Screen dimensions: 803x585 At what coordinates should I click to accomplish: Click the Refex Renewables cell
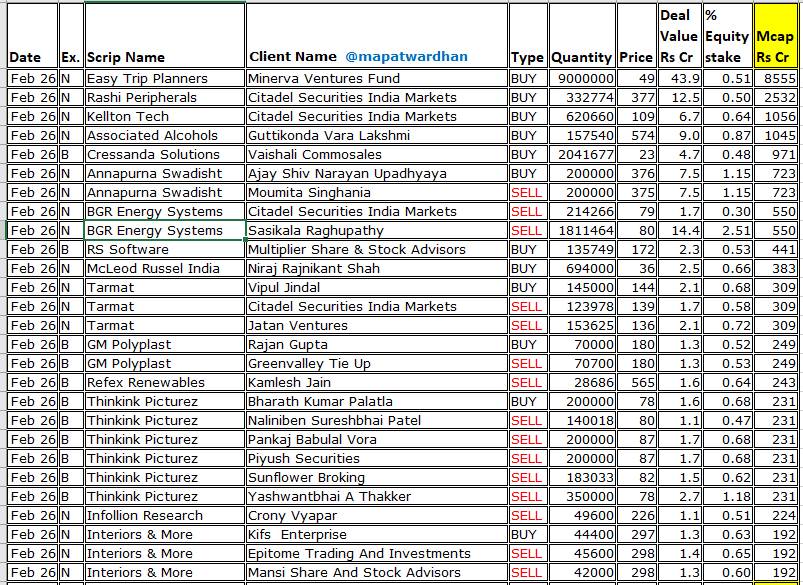[164, 382]
